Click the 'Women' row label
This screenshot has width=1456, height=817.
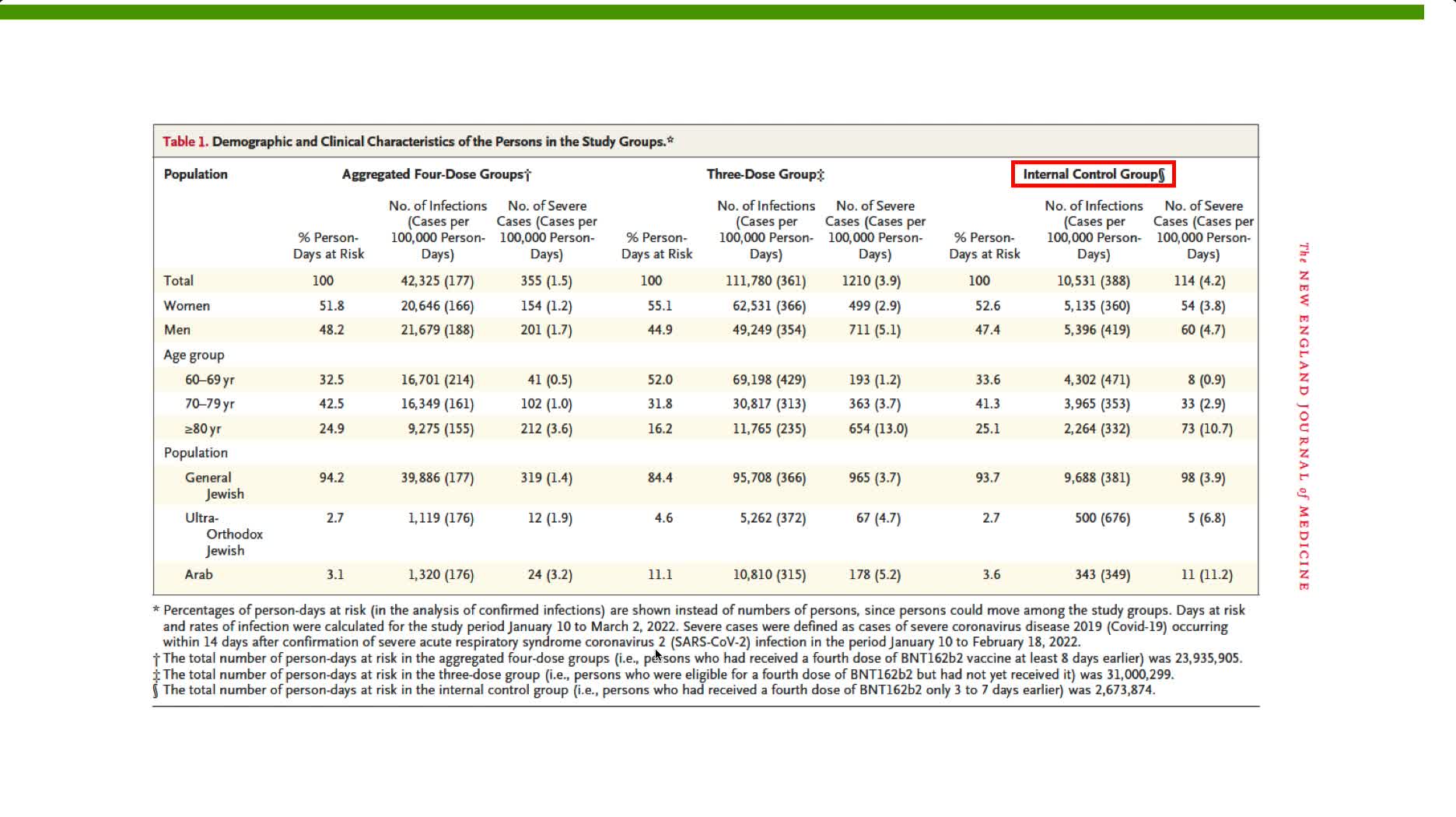(187, 306)
